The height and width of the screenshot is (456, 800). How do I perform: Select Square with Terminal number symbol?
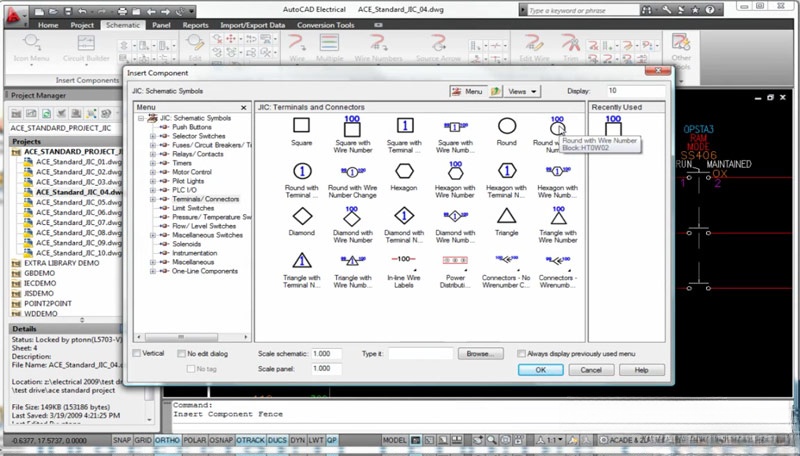405,125
